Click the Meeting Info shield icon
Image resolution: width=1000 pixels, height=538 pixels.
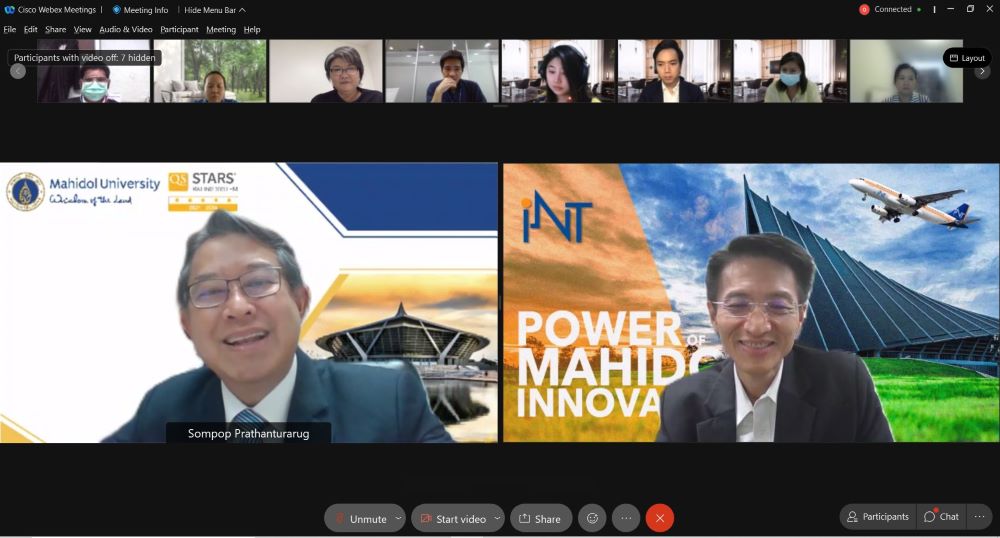click(x=116, y=10)
